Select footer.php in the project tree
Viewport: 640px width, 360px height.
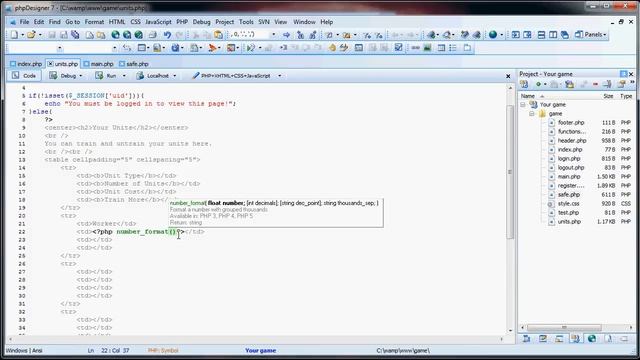click(571, 123)
